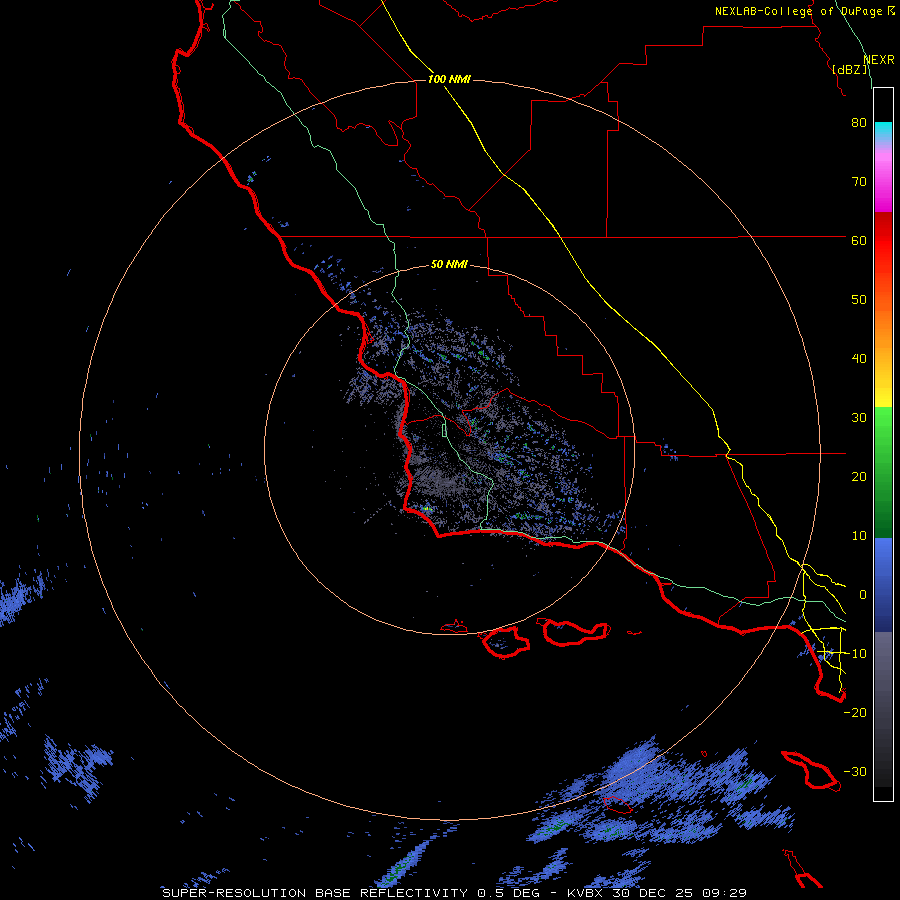Viewport: 900px width, 900px height.
Task: Click the 70 value on the dBZ scale
Action: coord(859,181)
